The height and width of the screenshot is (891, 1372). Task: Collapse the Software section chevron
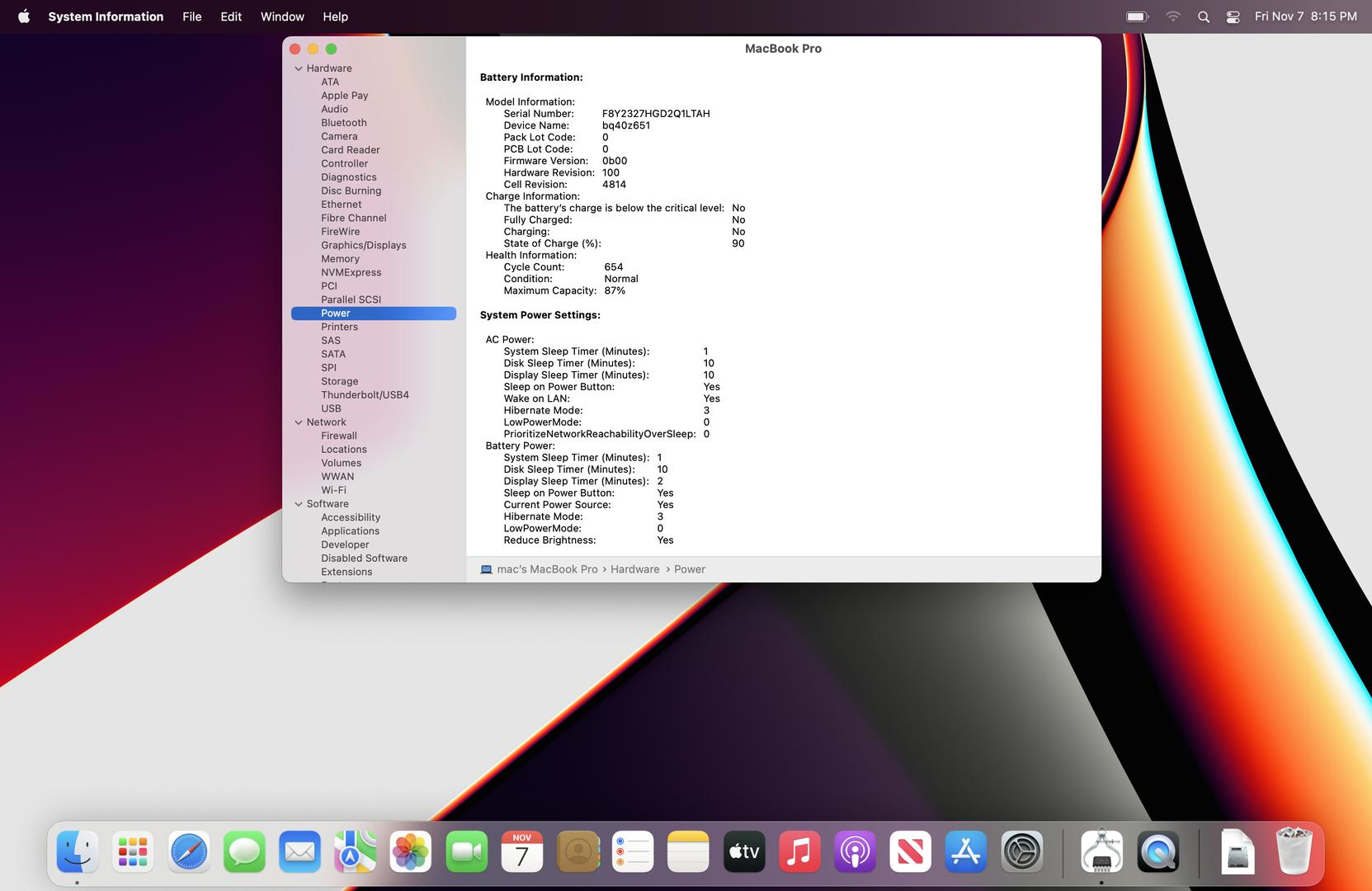(x=299, y=504)
